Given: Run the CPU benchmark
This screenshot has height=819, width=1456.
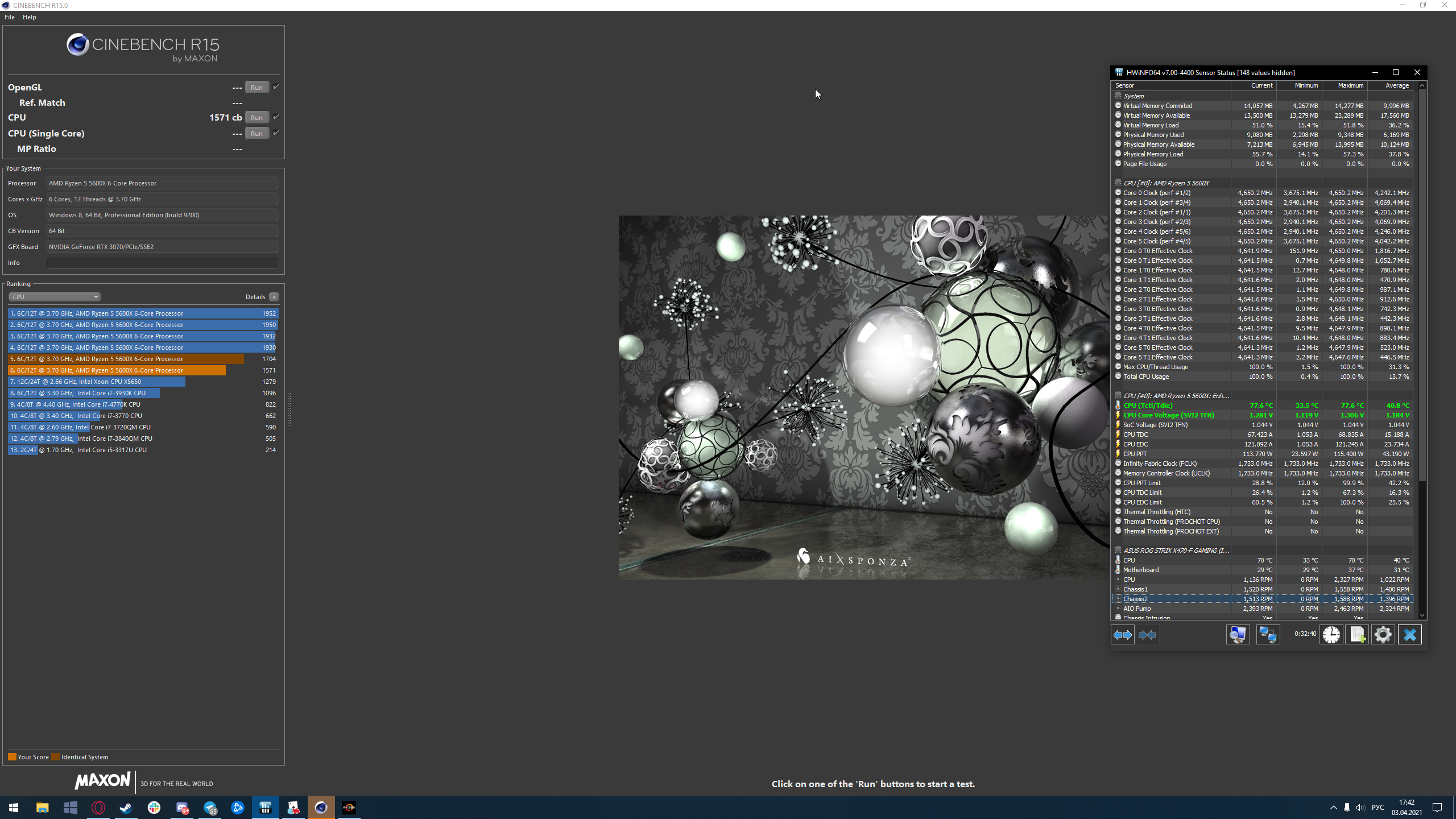Looking at the screenshot, I should coord(257,118).
